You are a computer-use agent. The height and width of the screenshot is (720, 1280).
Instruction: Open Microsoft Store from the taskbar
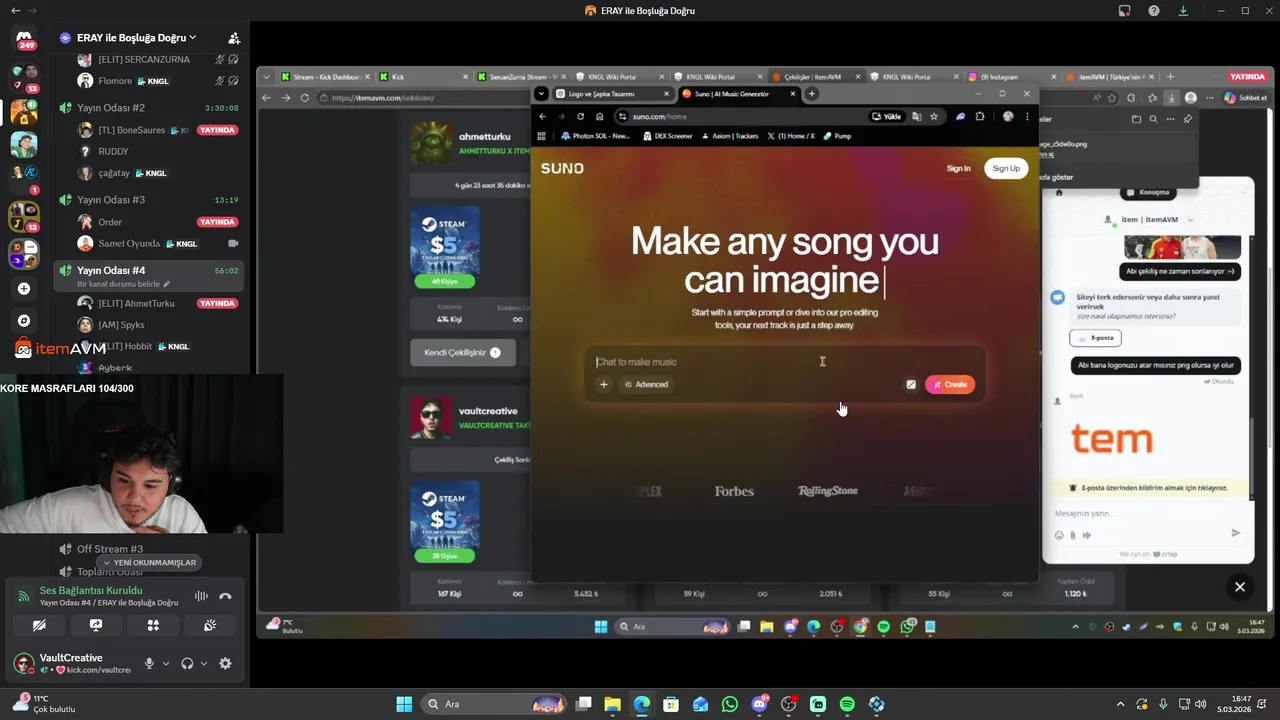671,704
